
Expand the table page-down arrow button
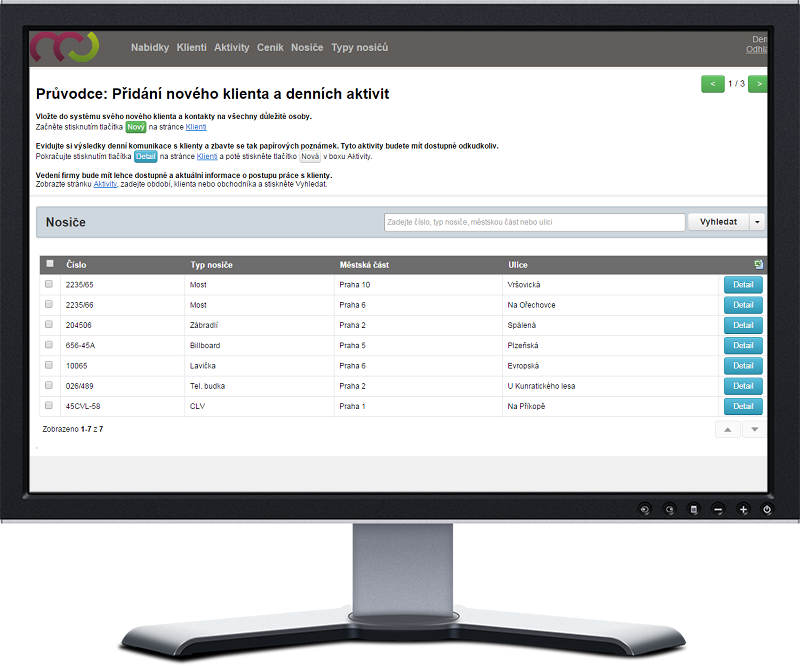pyautogui.click(x=753, y=429)
